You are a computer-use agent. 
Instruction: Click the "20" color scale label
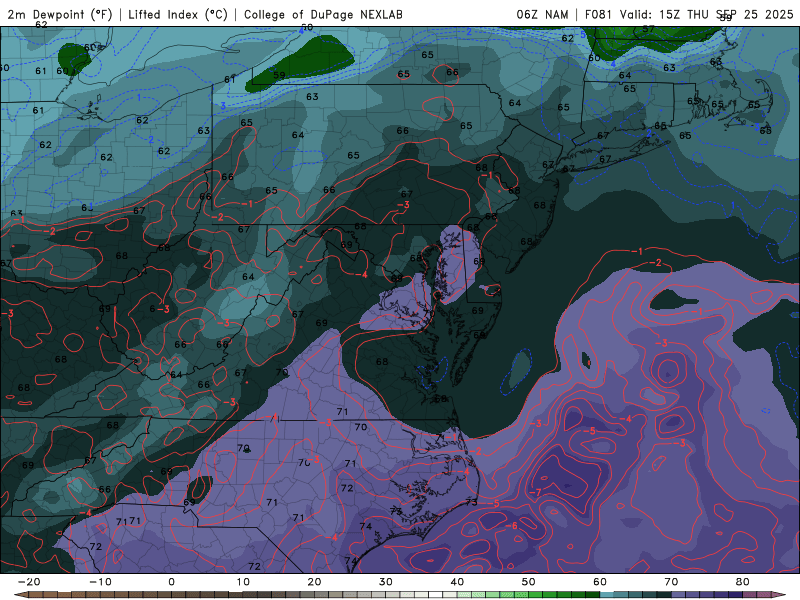(x=314, y=582)
